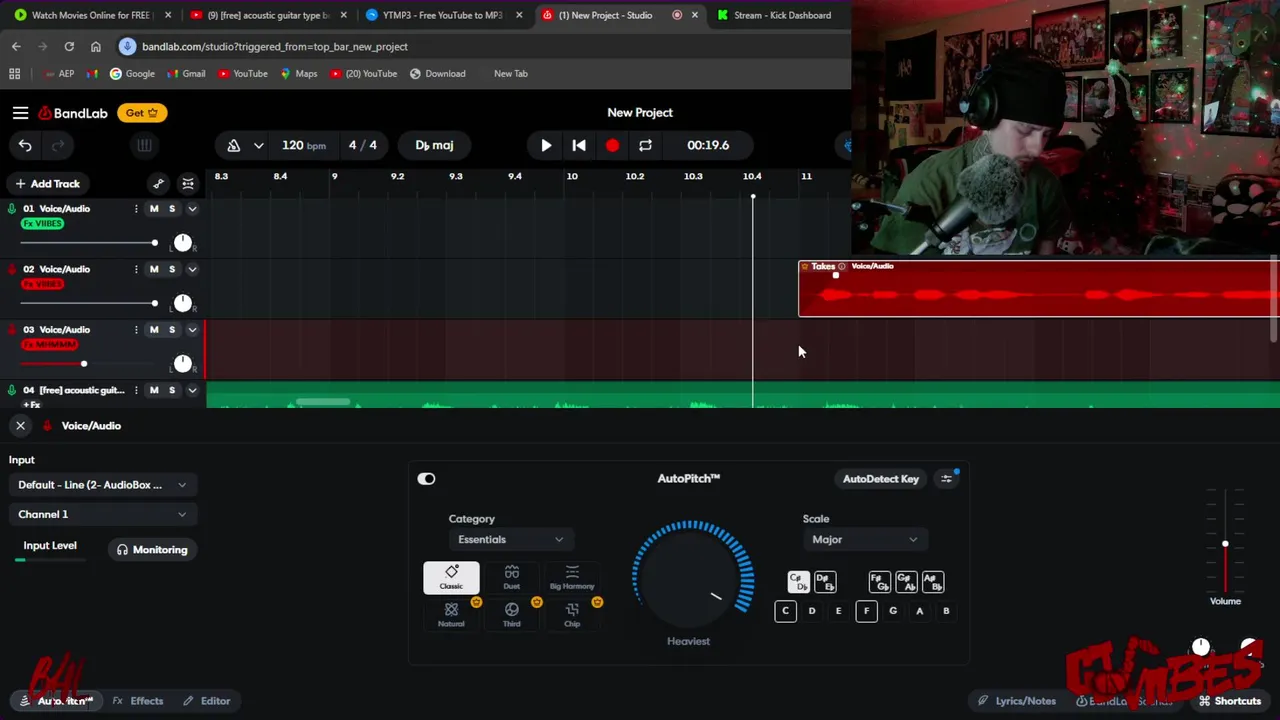This screenshot has width=1280, height=720.
Task: Click the Add Track button
Action: 47,184
